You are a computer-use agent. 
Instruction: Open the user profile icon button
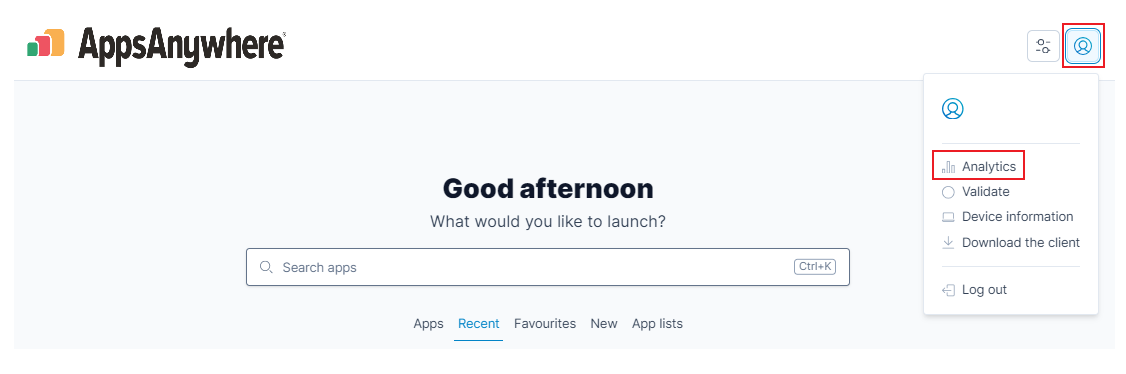[1083, 46]
